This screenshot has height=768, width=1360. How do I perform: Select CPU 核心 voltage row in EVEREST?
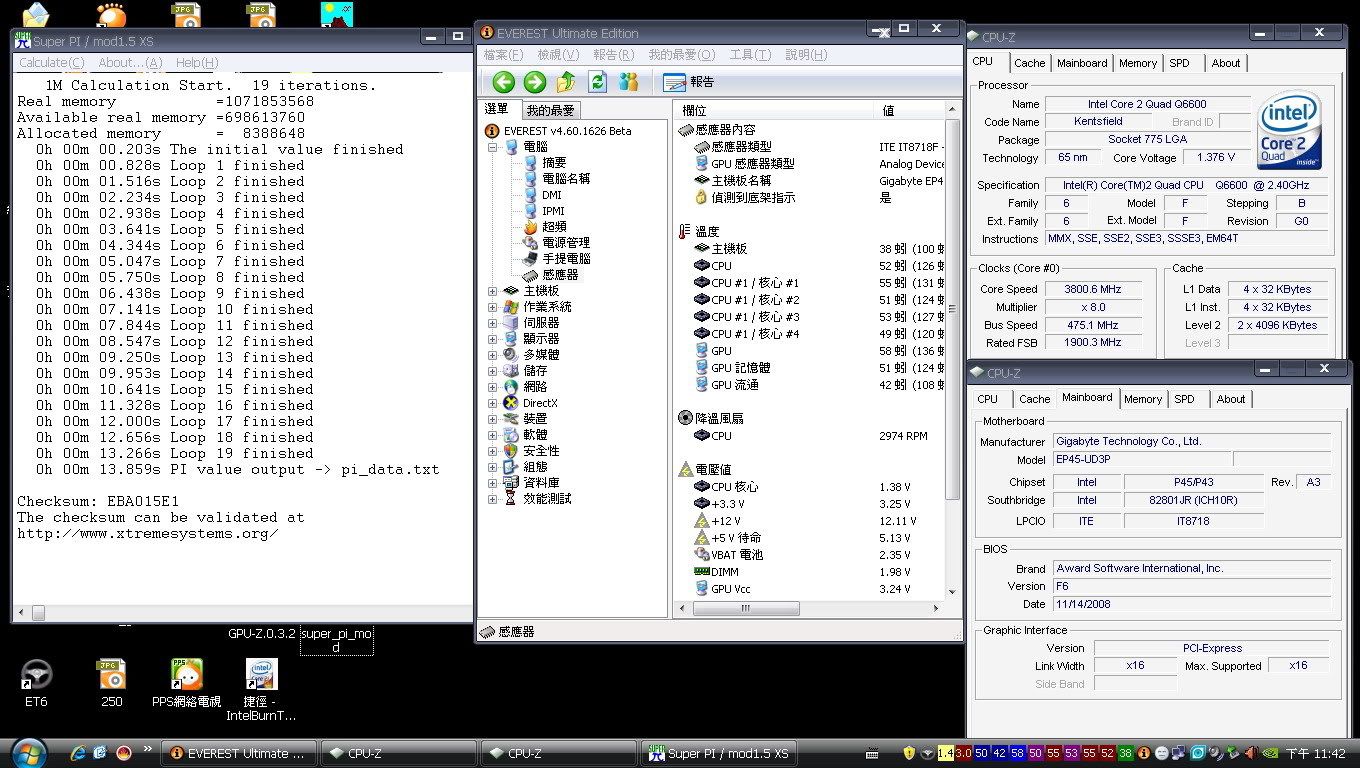pos(810,487)
